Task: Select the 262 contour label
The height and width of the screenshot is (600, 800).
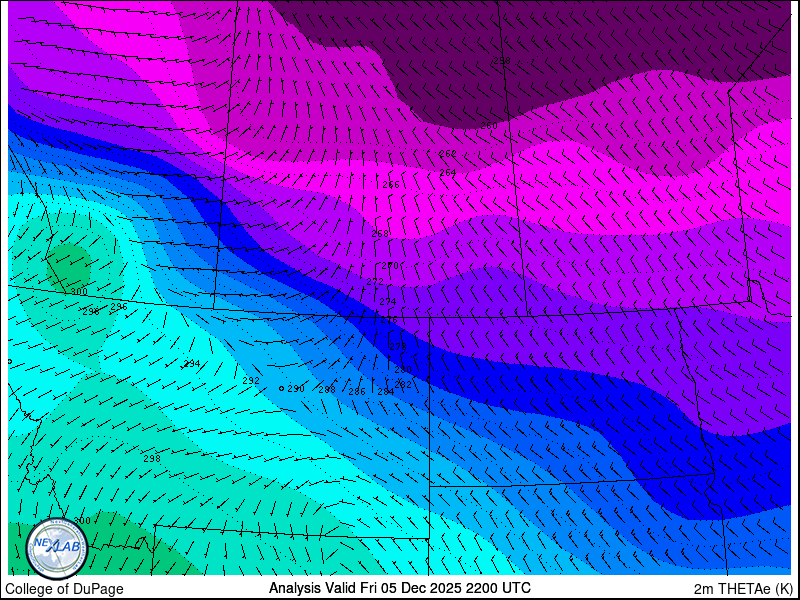Action: point(447,153)
